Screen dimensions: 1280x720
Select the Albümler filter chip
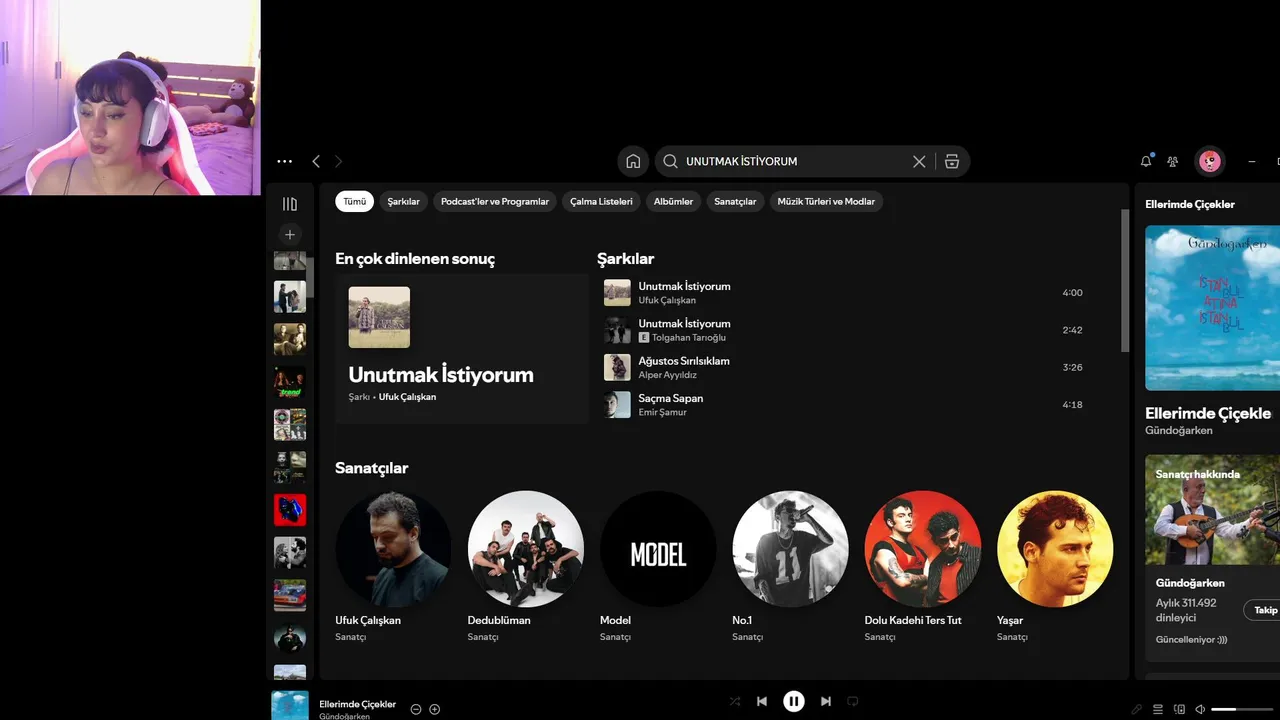click(673, 201)
